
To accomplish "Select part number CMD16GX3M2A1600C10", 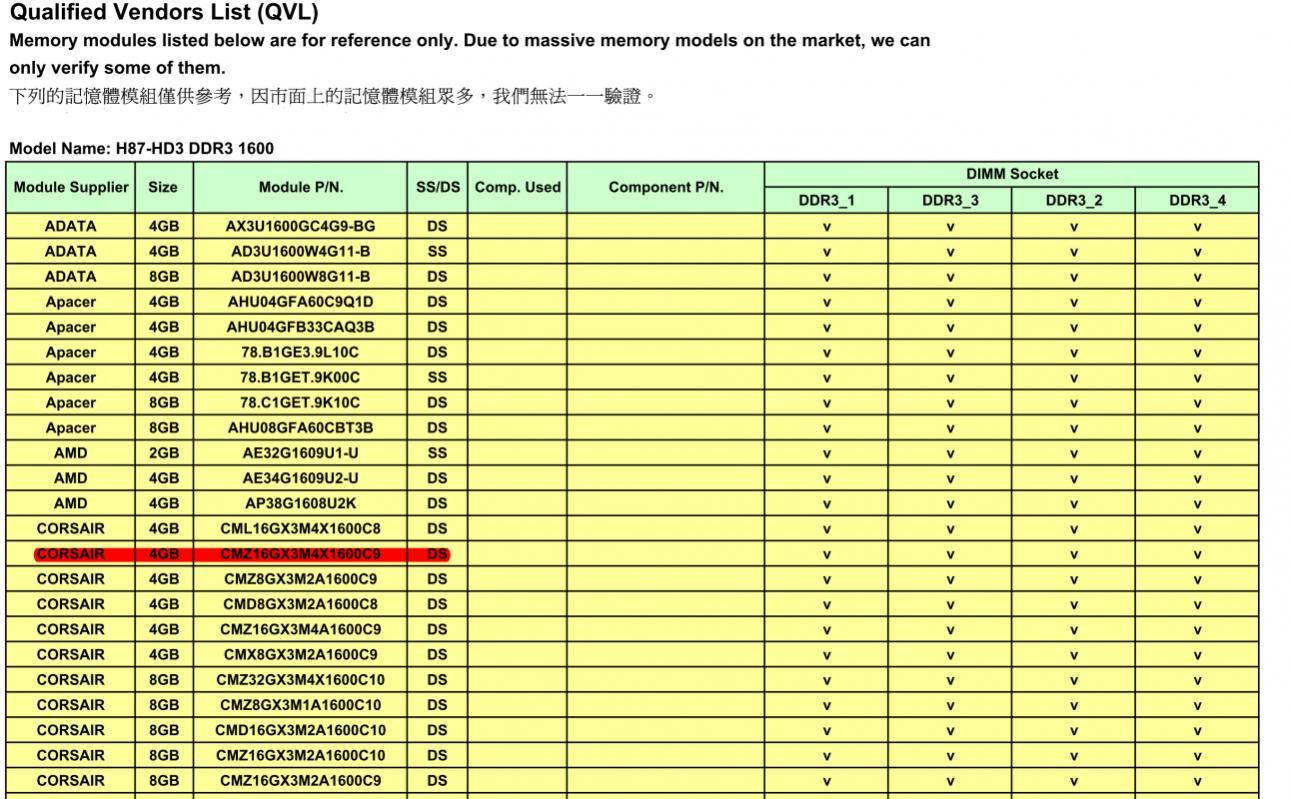I will coord(300,730).
